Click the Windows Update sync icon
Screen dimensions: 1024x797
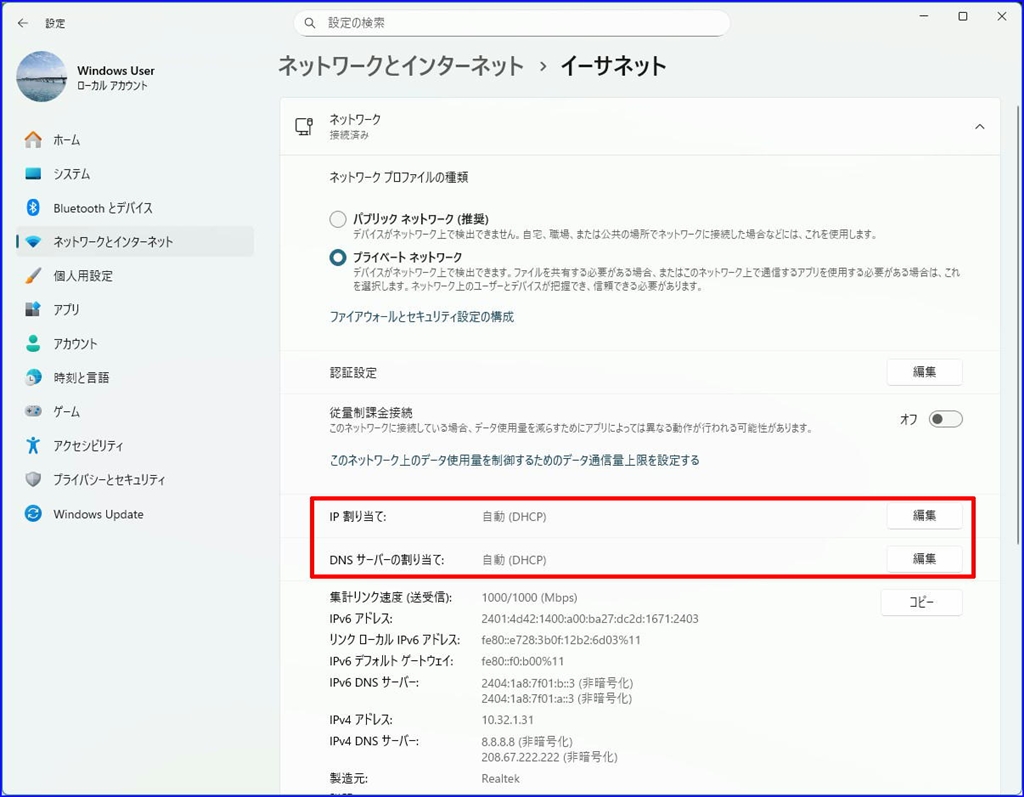point(33,513)
